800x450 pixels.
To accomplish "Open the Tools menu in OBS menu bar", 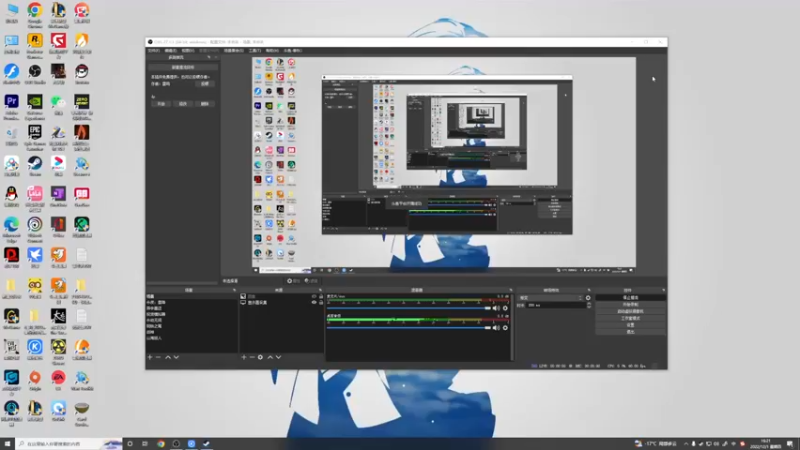I will tap(255, 51).
